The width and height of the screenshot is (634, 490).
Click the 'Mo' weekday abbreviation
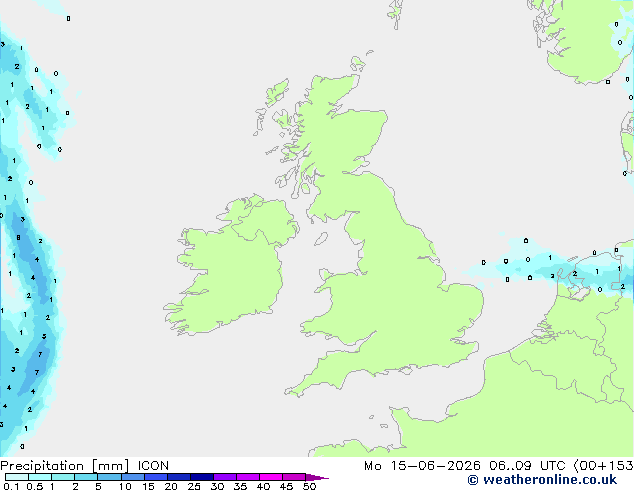pos(372,466)
